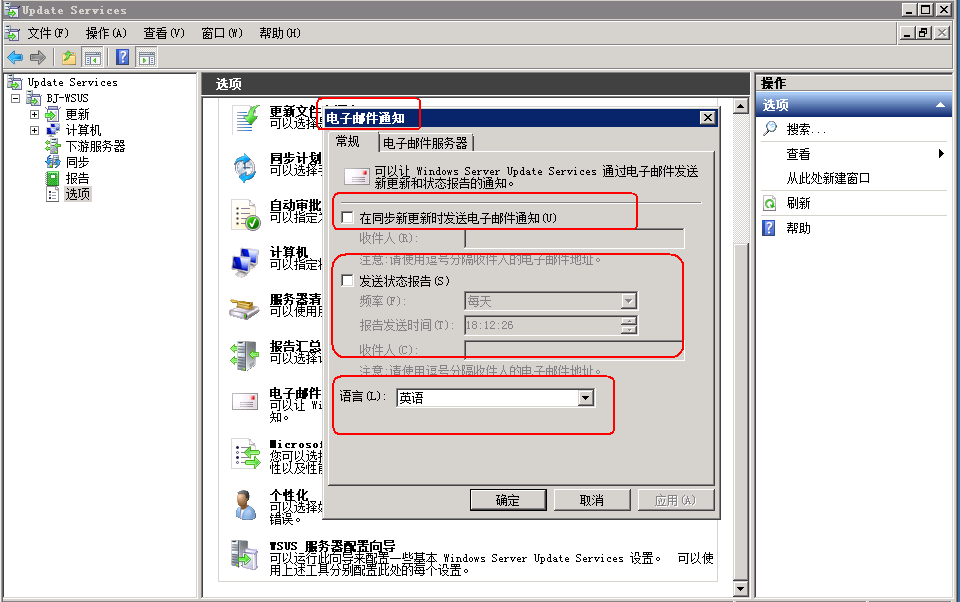
Task: Click the blue help question mark toolbar icon
Action: click(122, 58)
